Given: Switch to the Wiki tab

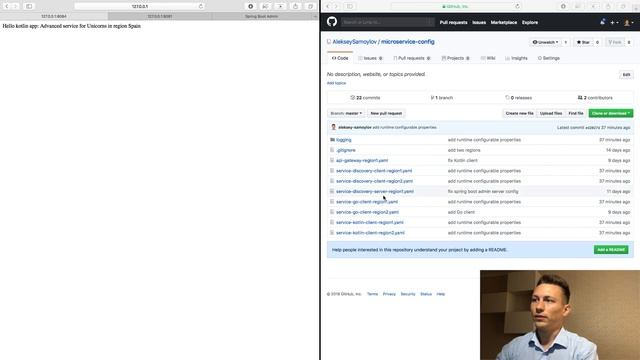Looking at the screenshot, I should (488, 58).
